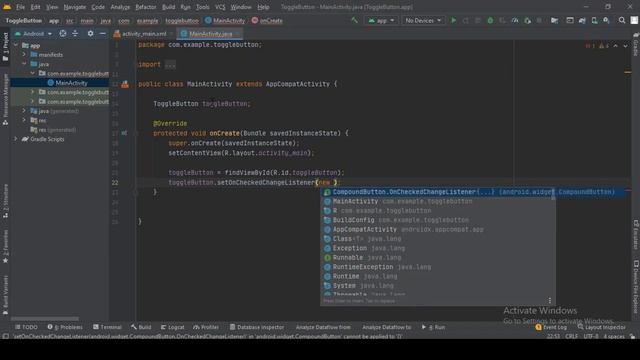Expand the manifests folder

(x=24, y=55)
